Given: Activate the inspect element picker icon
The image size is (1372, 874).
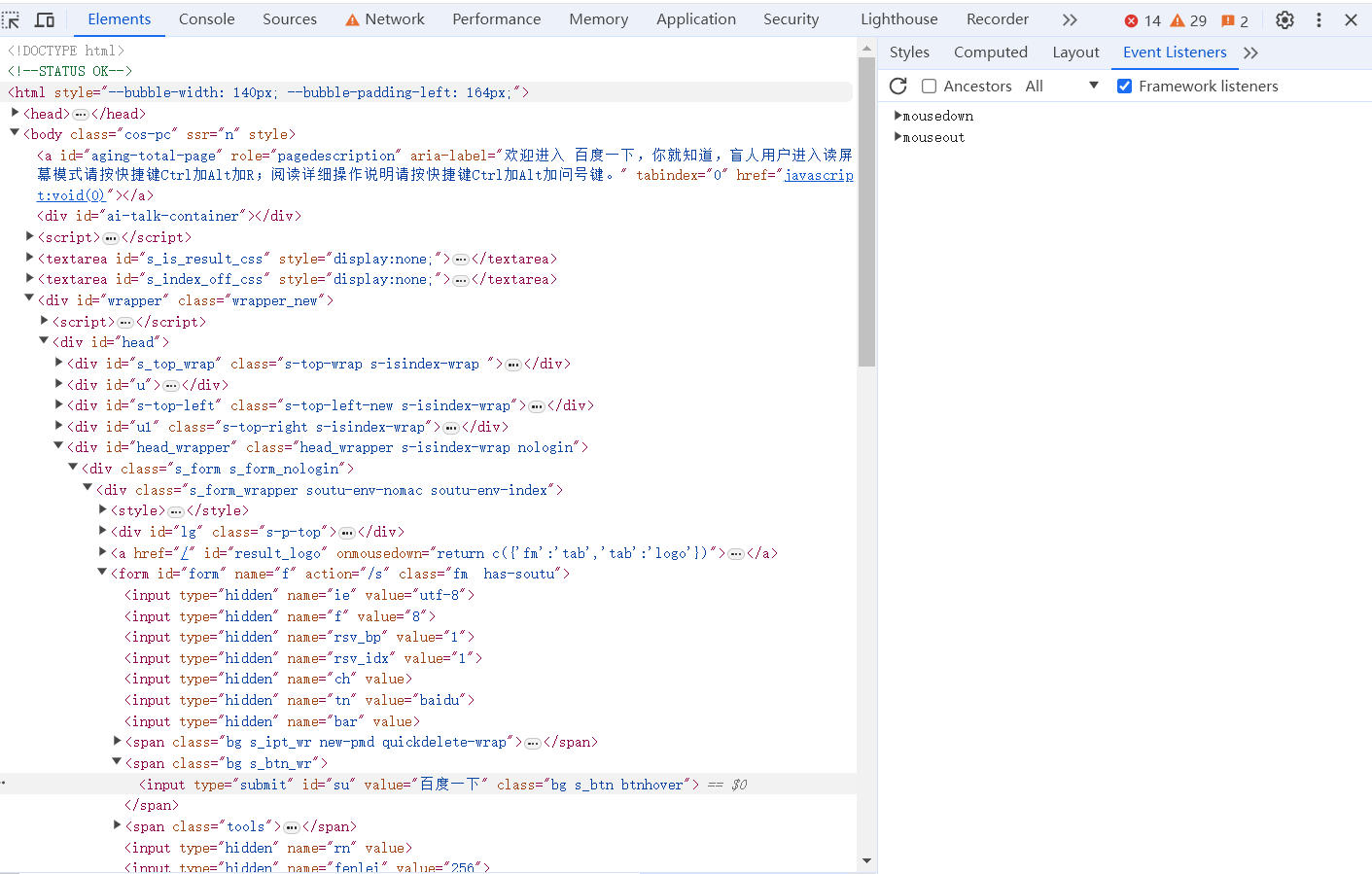Looking at the screenshot, I should point(11,19).
